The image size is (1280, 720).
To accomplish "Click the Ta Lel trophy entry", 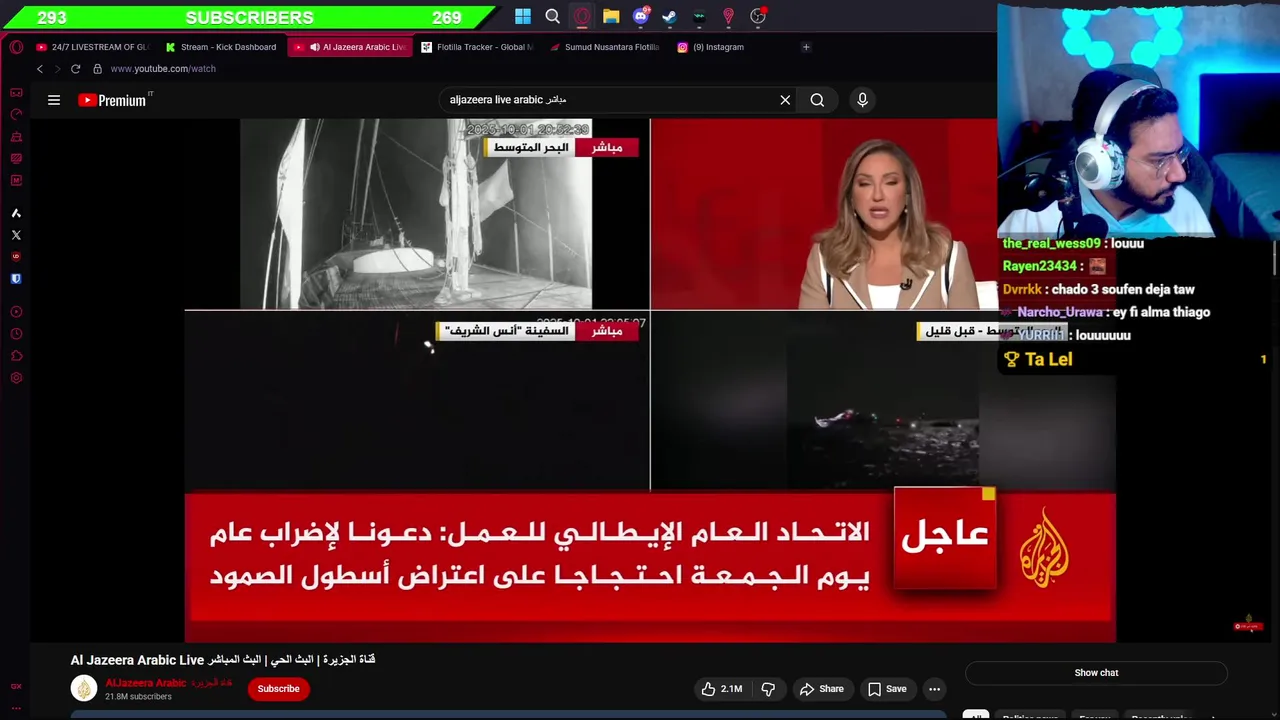I will [1038, 359].
